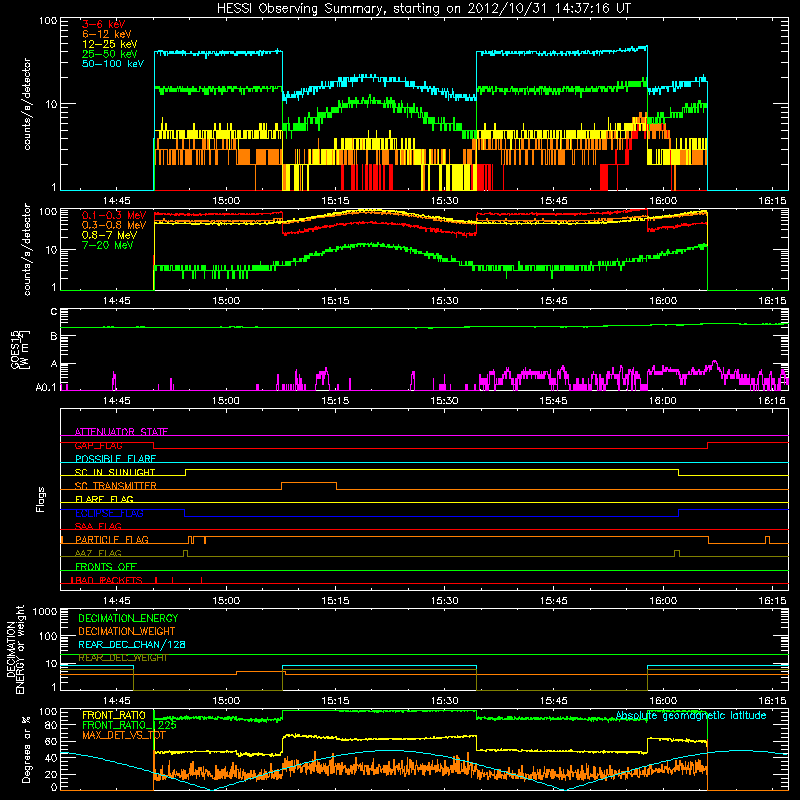Click the 'B' class label on the GOES axis
Viewport: 800px width, 800px height.
tap(54, 337)
